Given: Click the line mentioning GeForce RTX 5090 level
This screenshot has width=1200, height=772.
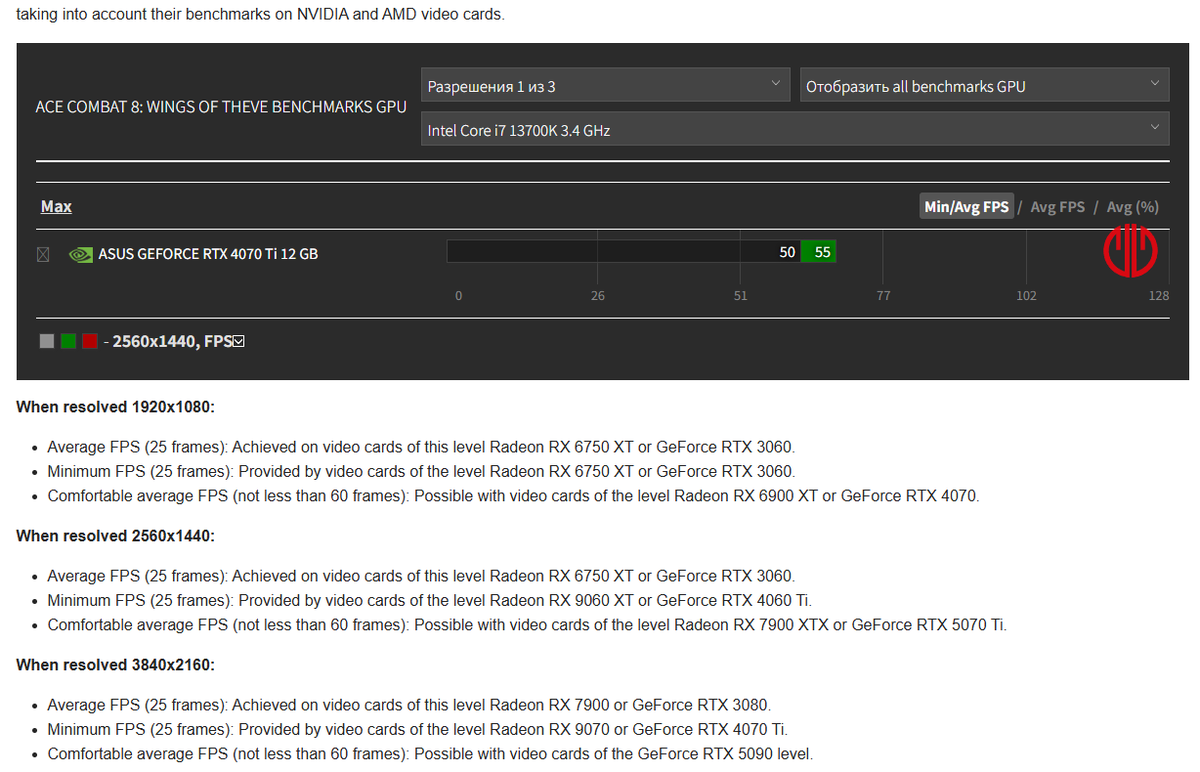Looking at the screenshot, I should click(430, 754).
